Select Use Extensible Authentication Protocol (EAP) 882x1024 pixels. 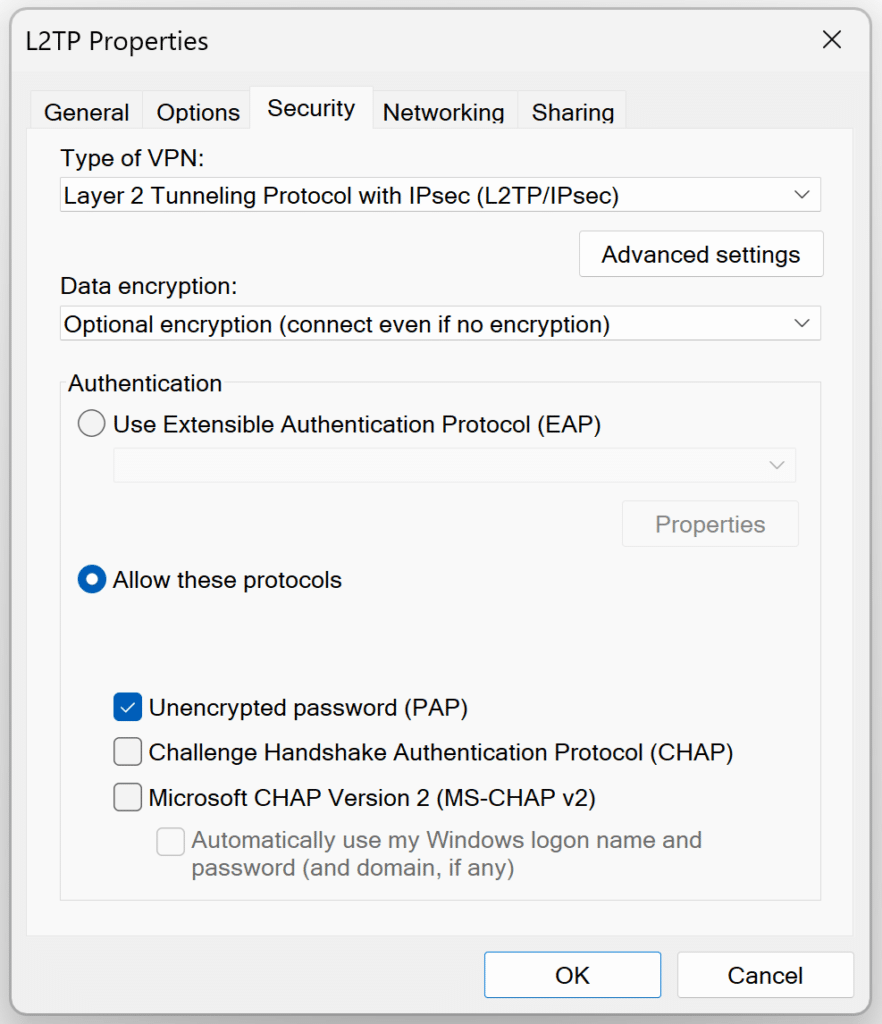[91, 423]
